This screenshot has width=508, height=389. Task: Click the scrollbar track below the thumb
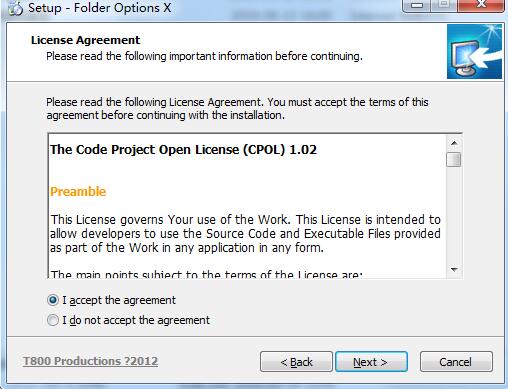pyautogui.click(x=454, y=215)
